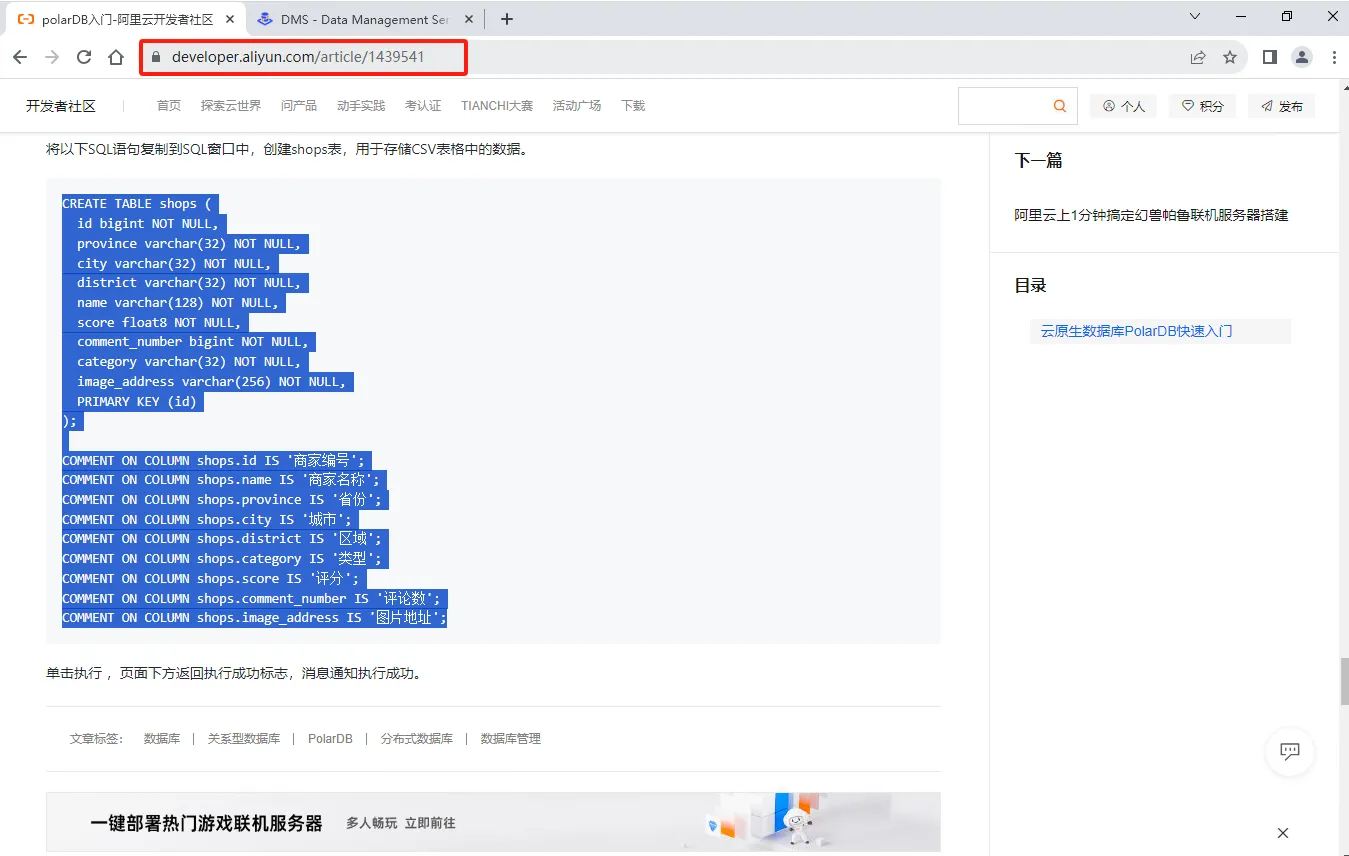Open the 考认证 nav item
This screenshot has width=1349, height=856.
(x=423, y=106)
